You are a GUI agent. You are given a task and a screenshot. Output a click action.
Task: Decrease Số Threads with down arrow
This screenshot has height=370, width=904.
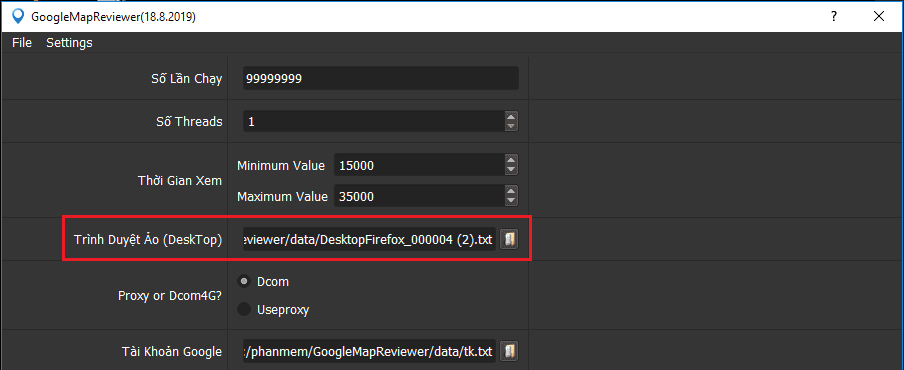point(511,126)
